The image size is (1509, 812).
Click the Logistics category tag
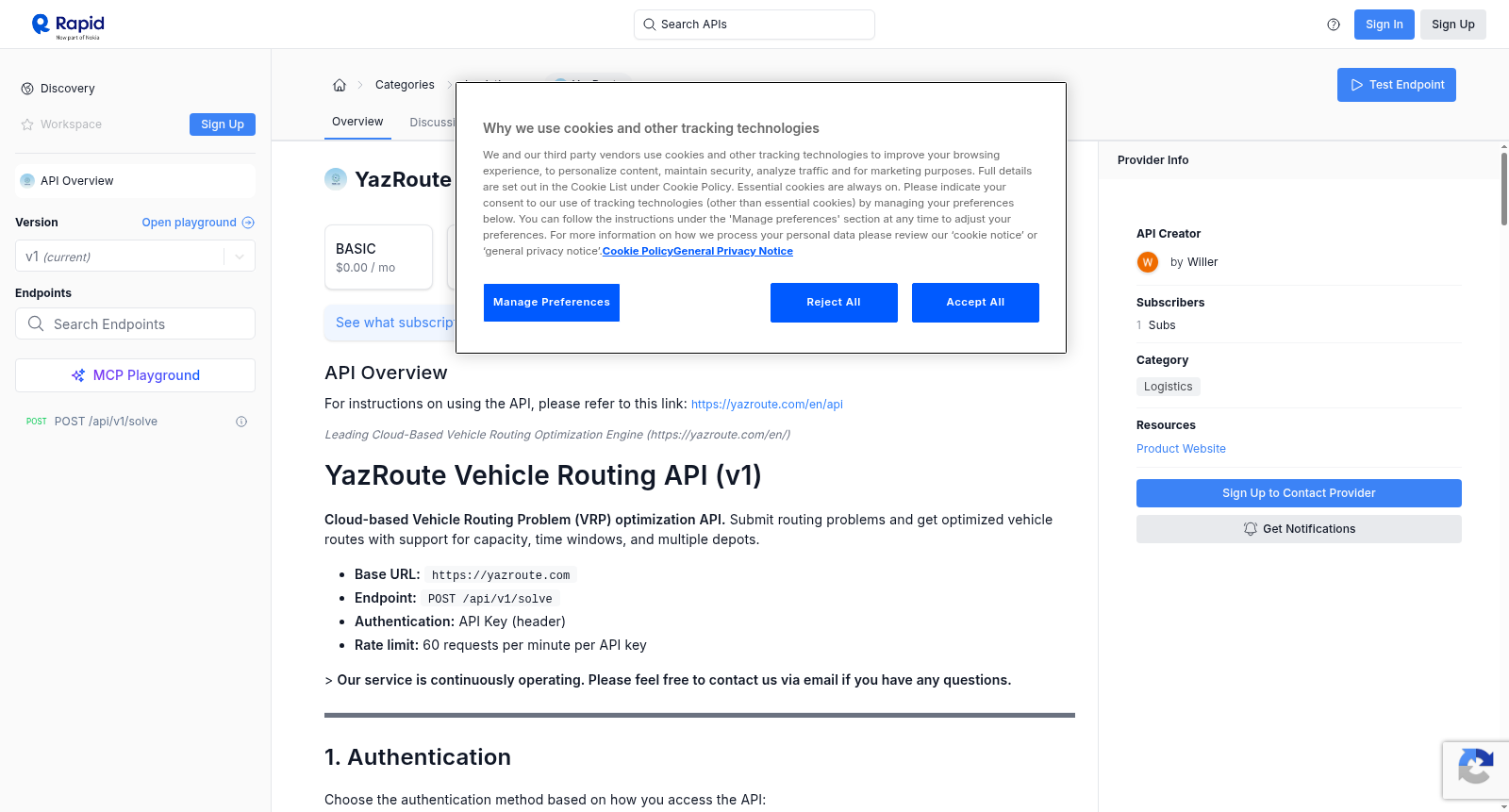pos(1168,387)
